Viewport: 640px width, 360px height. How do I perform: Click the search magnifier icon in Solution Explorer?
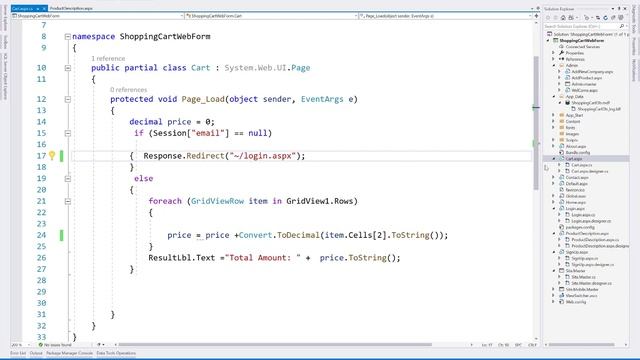[622, 27]
